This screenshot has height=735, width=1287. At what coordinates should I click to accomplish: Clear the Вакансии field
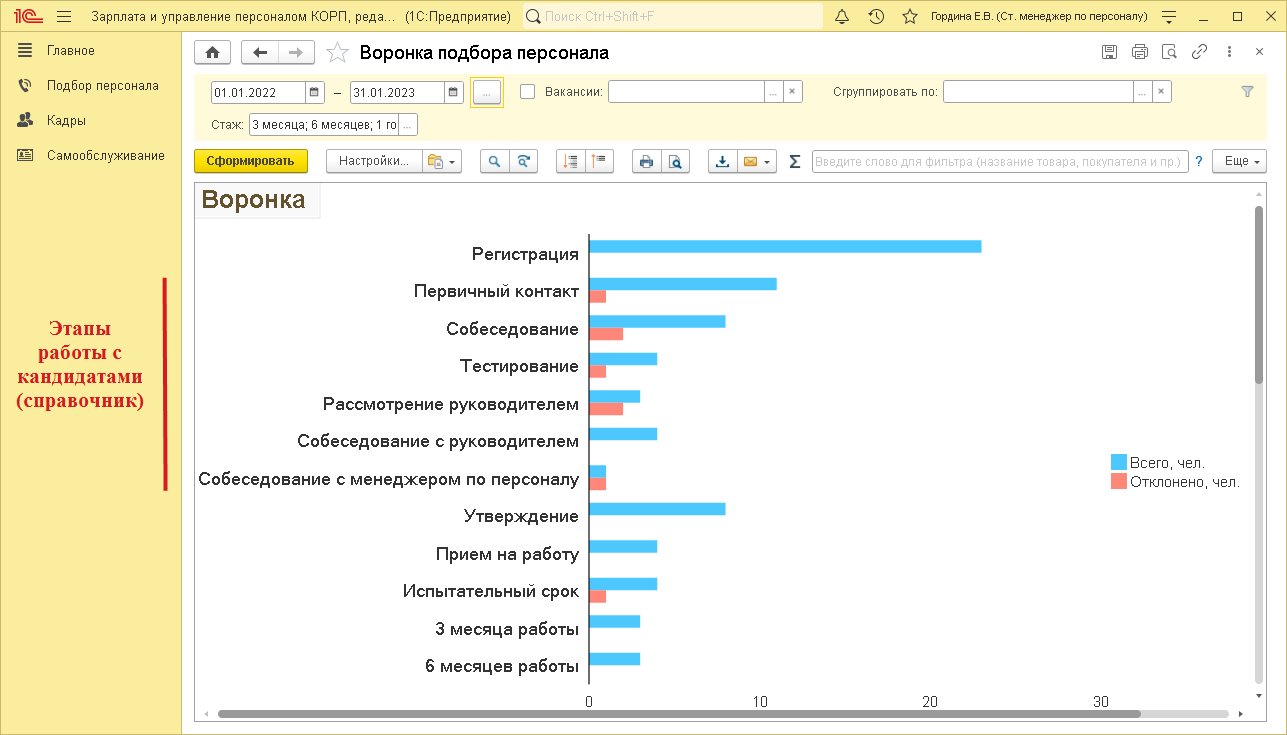coord(793,92)
